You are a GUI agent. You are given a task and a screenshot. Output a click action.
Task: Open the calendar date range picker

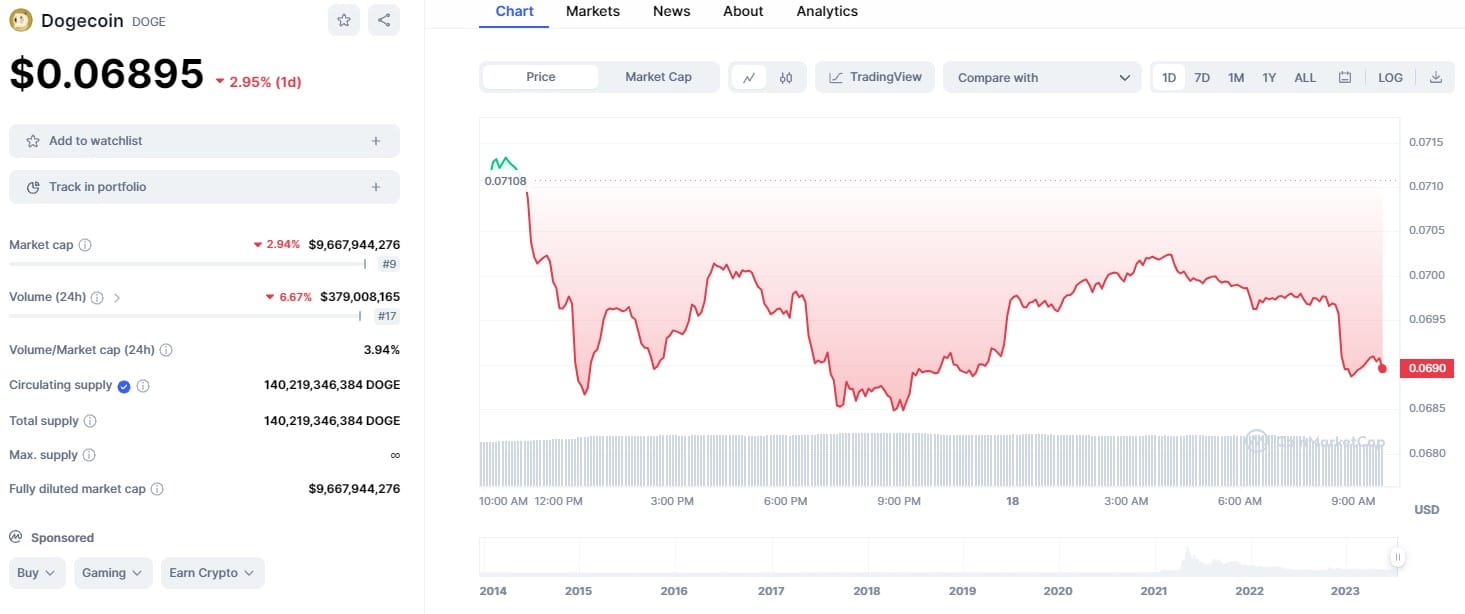click(1345, 77)
